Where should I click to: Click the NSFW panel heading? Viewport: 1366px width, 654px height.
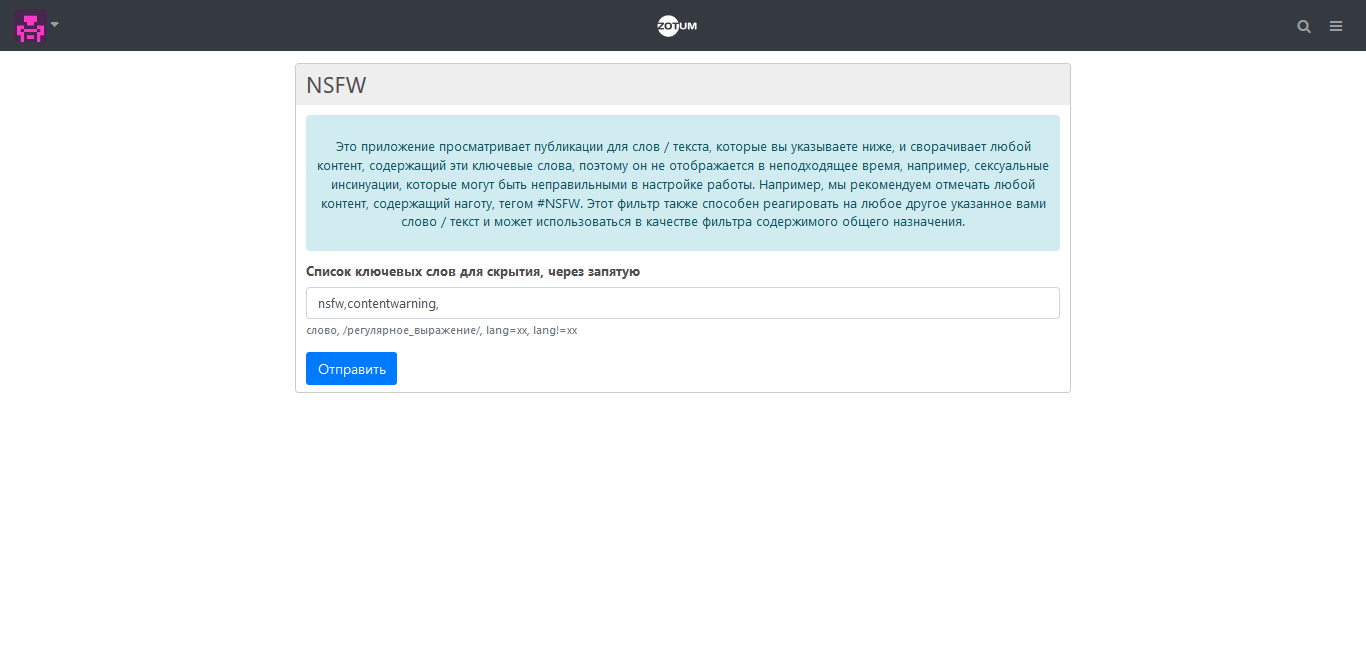click(x=336, y=85)
